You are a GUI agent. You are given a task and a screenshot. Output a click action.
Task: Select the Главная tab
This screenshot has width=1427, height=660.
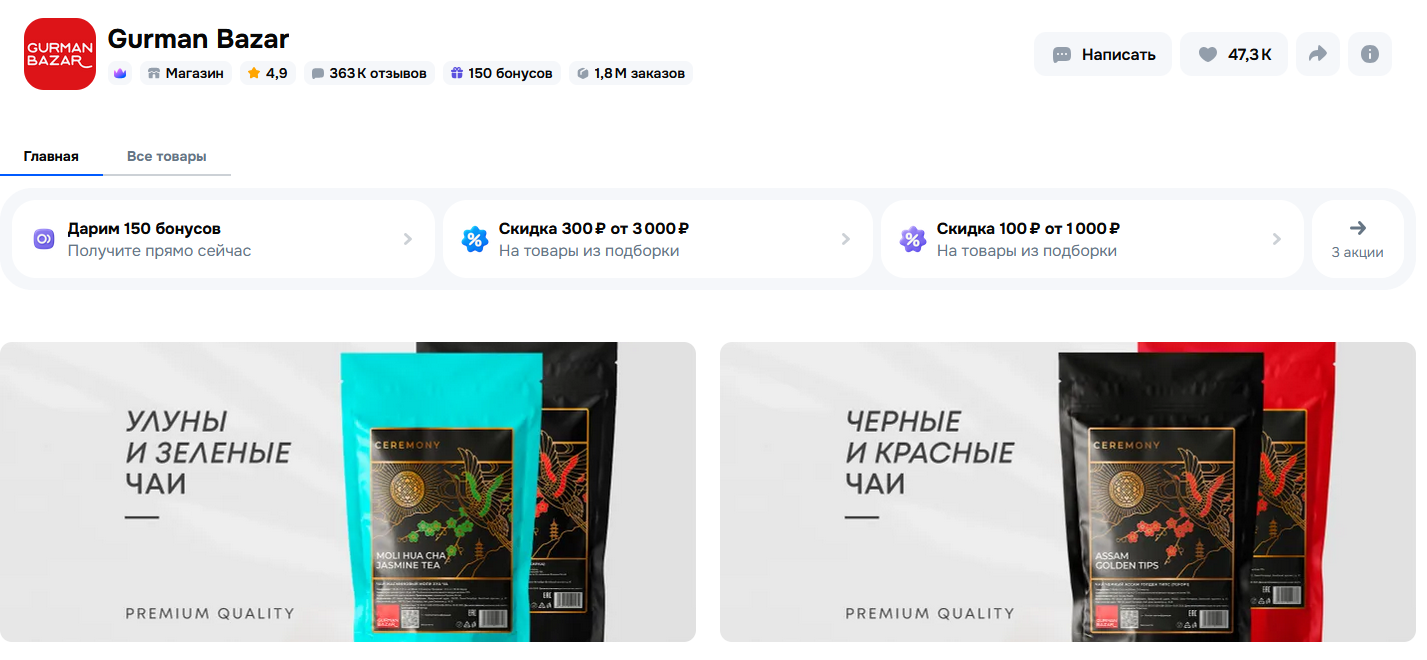click(51, 157)
